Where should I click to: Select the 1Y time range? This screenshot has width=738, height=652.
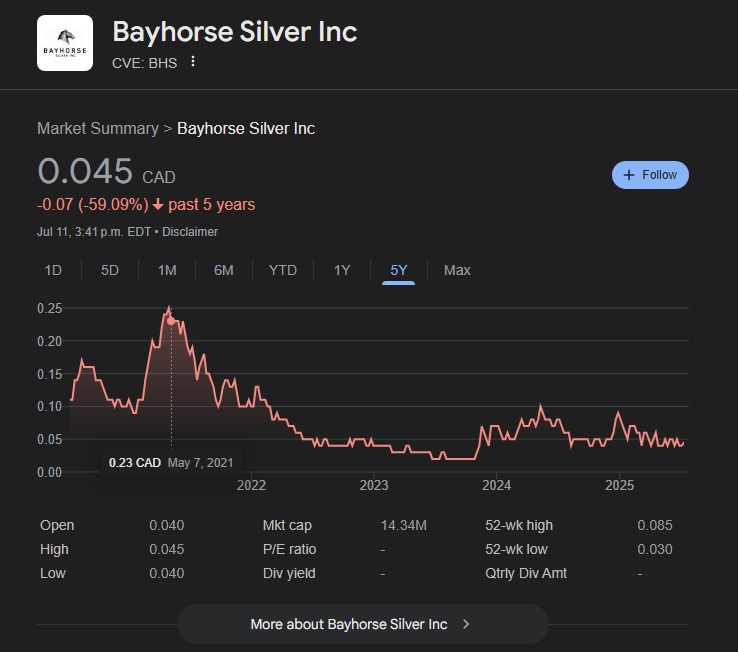click(342, 270)
